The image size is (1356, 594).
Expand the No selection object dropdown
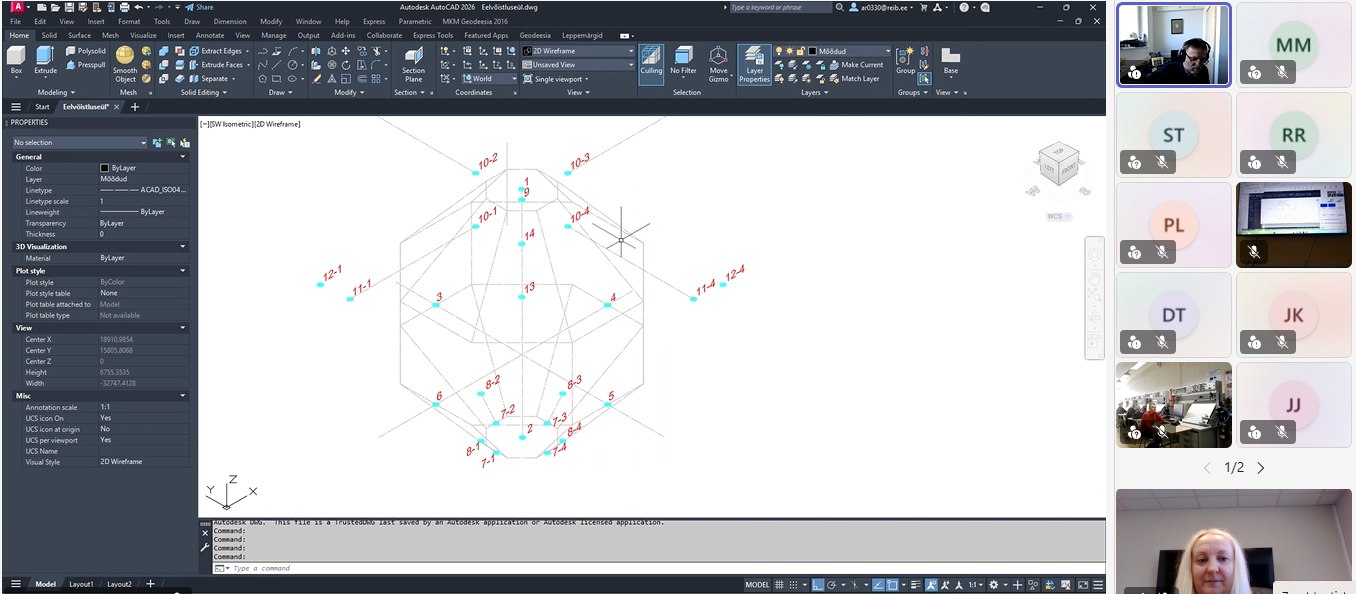click(80, 143)
